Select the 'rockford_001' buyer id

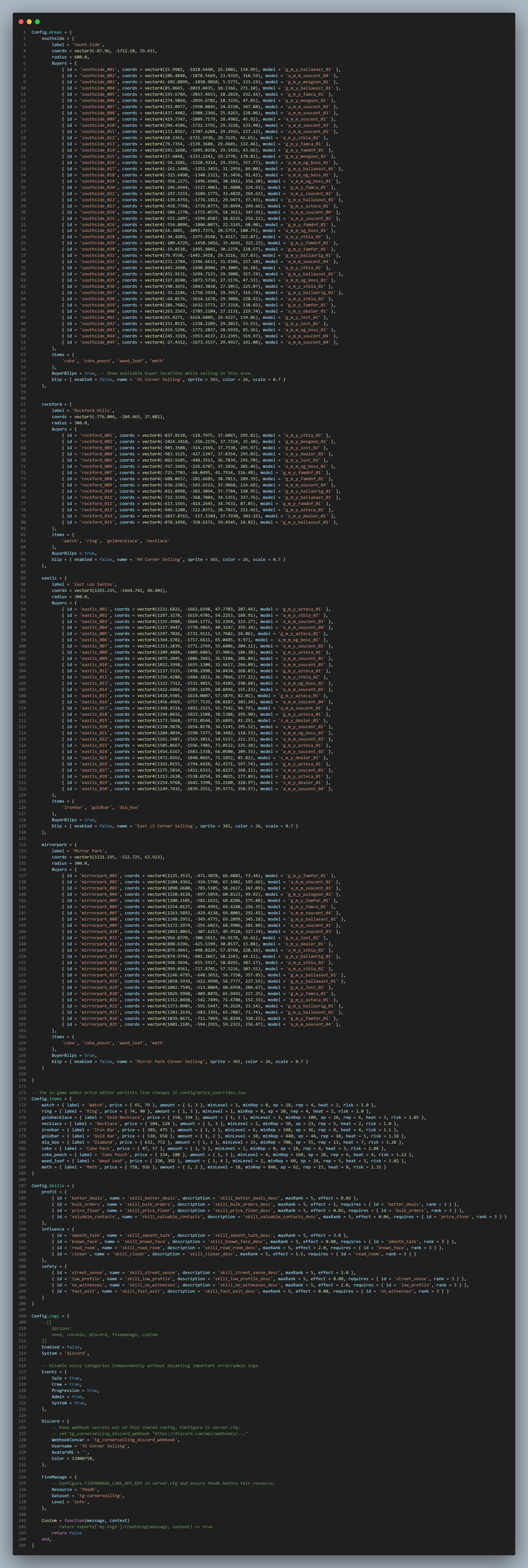[x=97, y=435]
